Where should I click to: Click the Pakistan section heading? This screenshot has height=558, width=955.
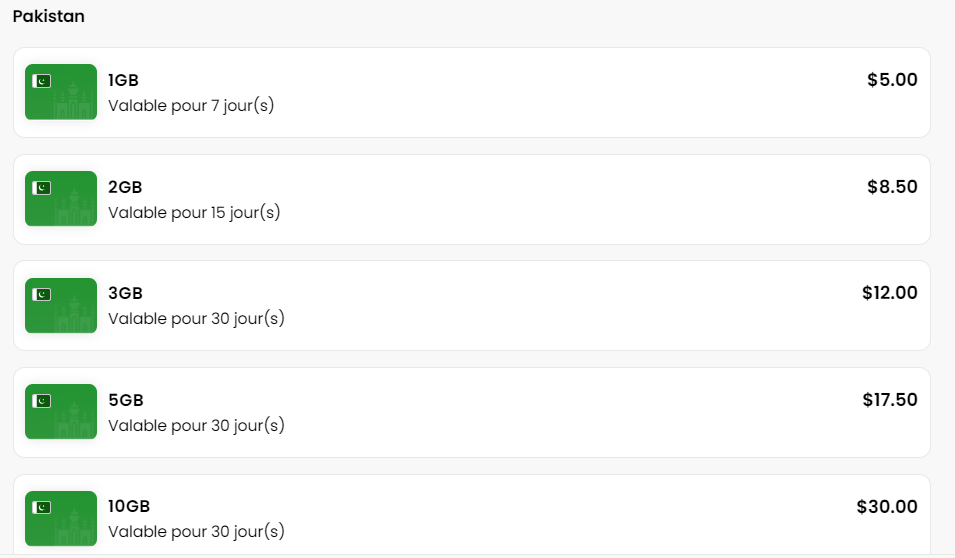click(49, 16)
